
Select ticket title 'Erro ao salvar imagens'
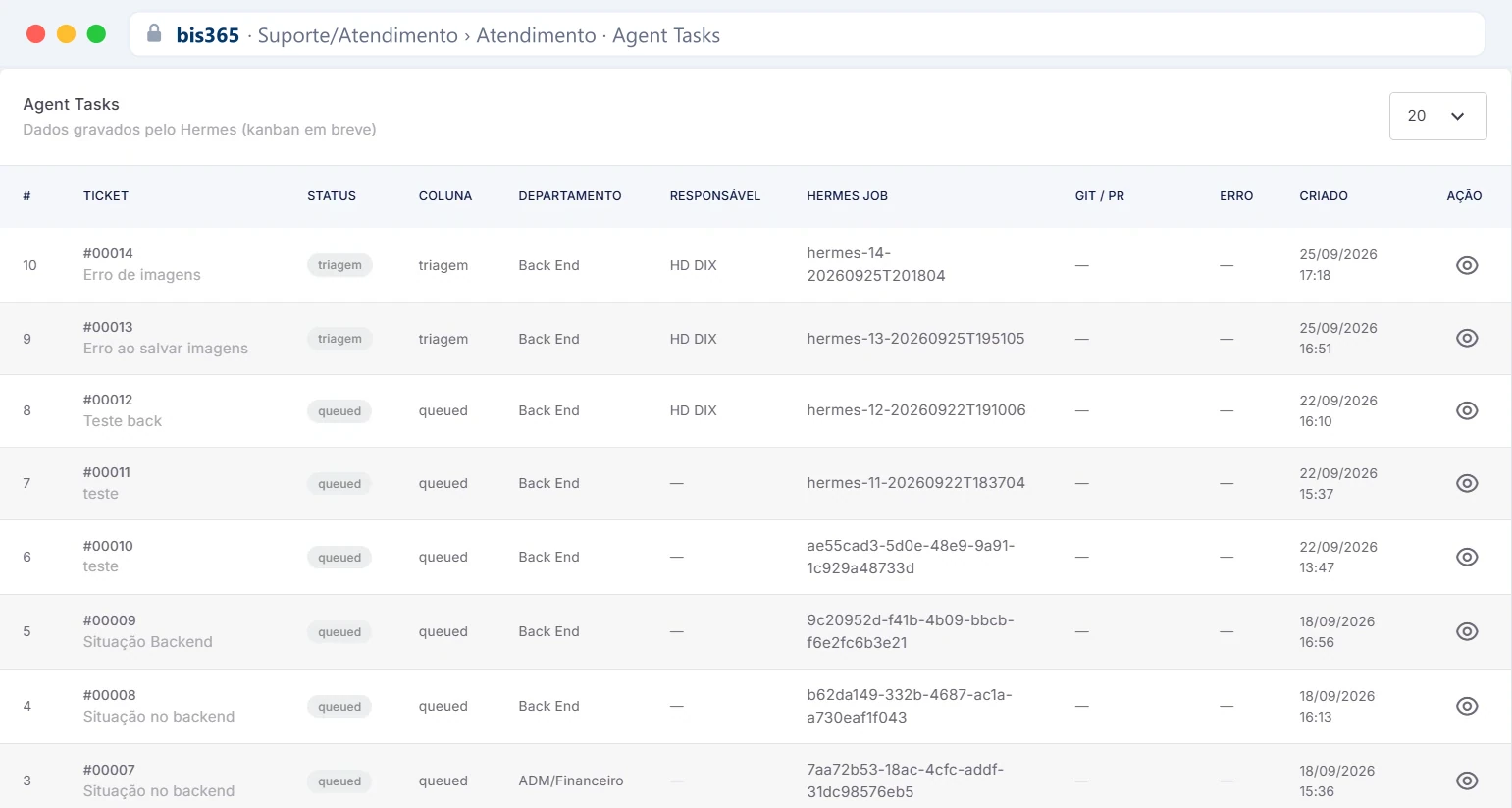166,349
